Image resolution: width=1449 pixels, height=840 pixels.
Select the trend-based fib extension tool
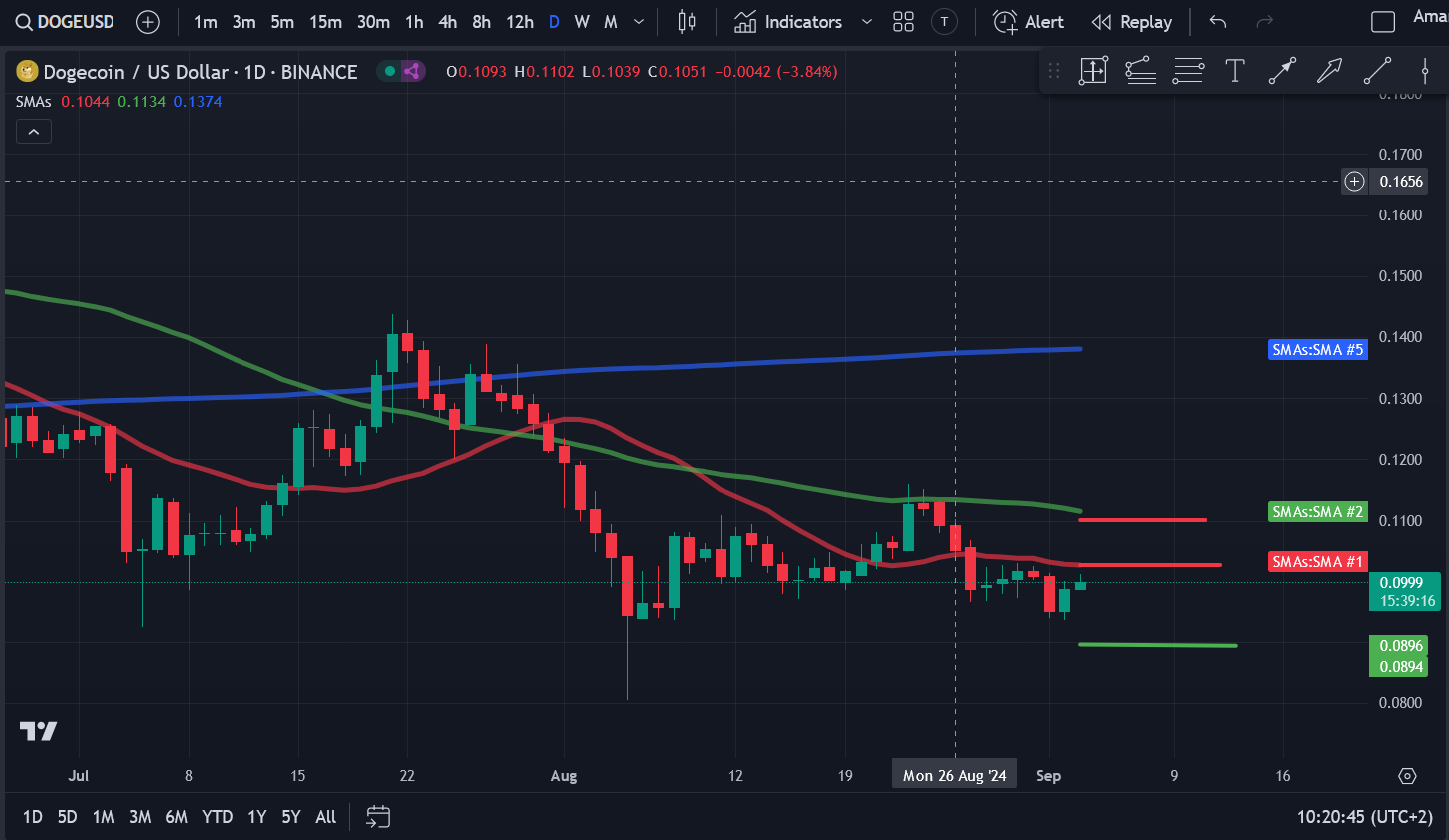pos(1140,70)
